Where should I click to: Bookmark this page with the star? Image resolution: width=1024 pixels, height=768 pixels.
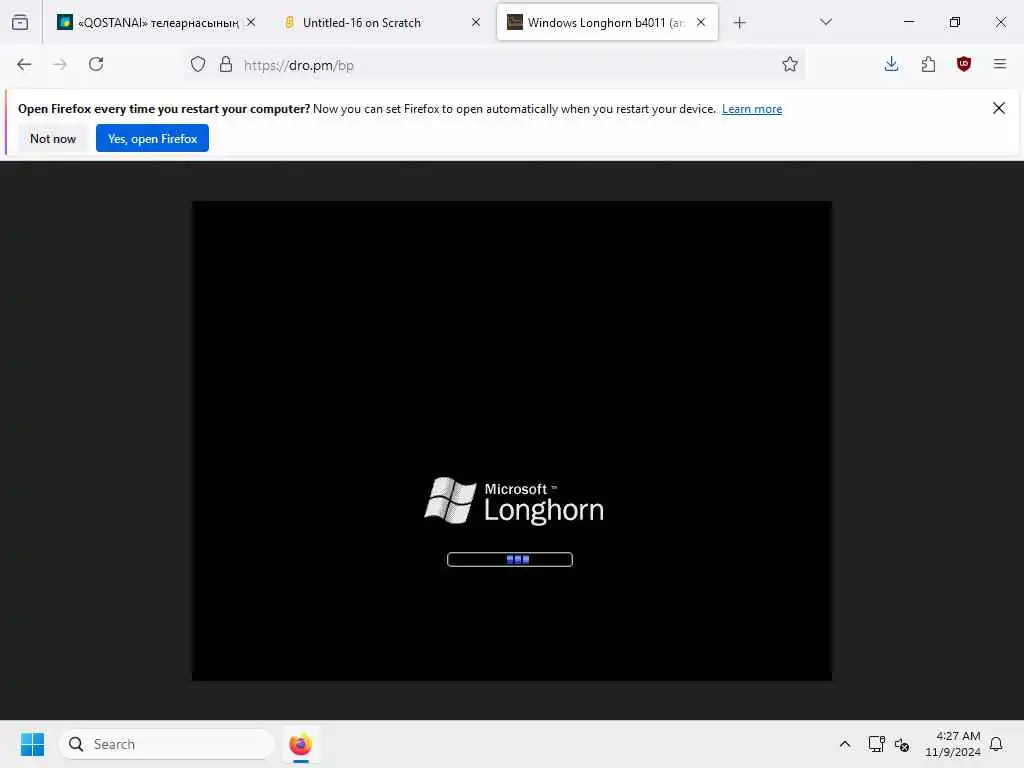(790, 64)
